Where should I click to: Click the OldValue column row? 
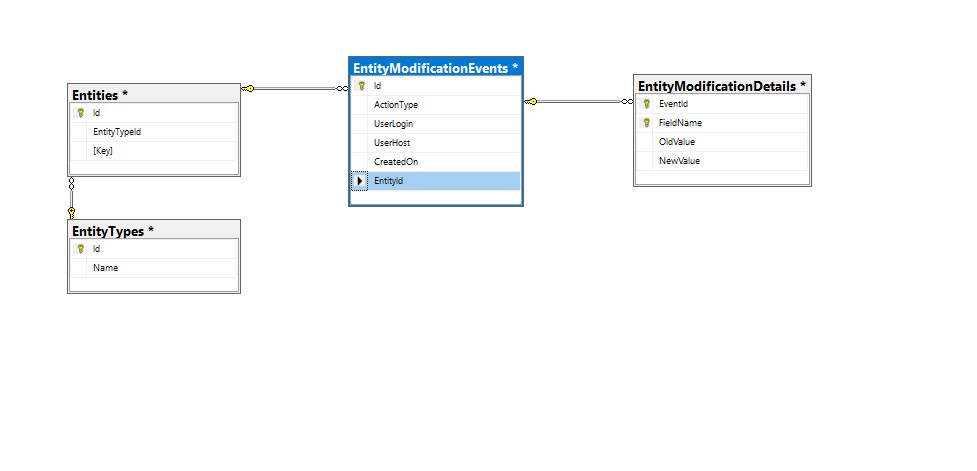[x=679, y=142]
